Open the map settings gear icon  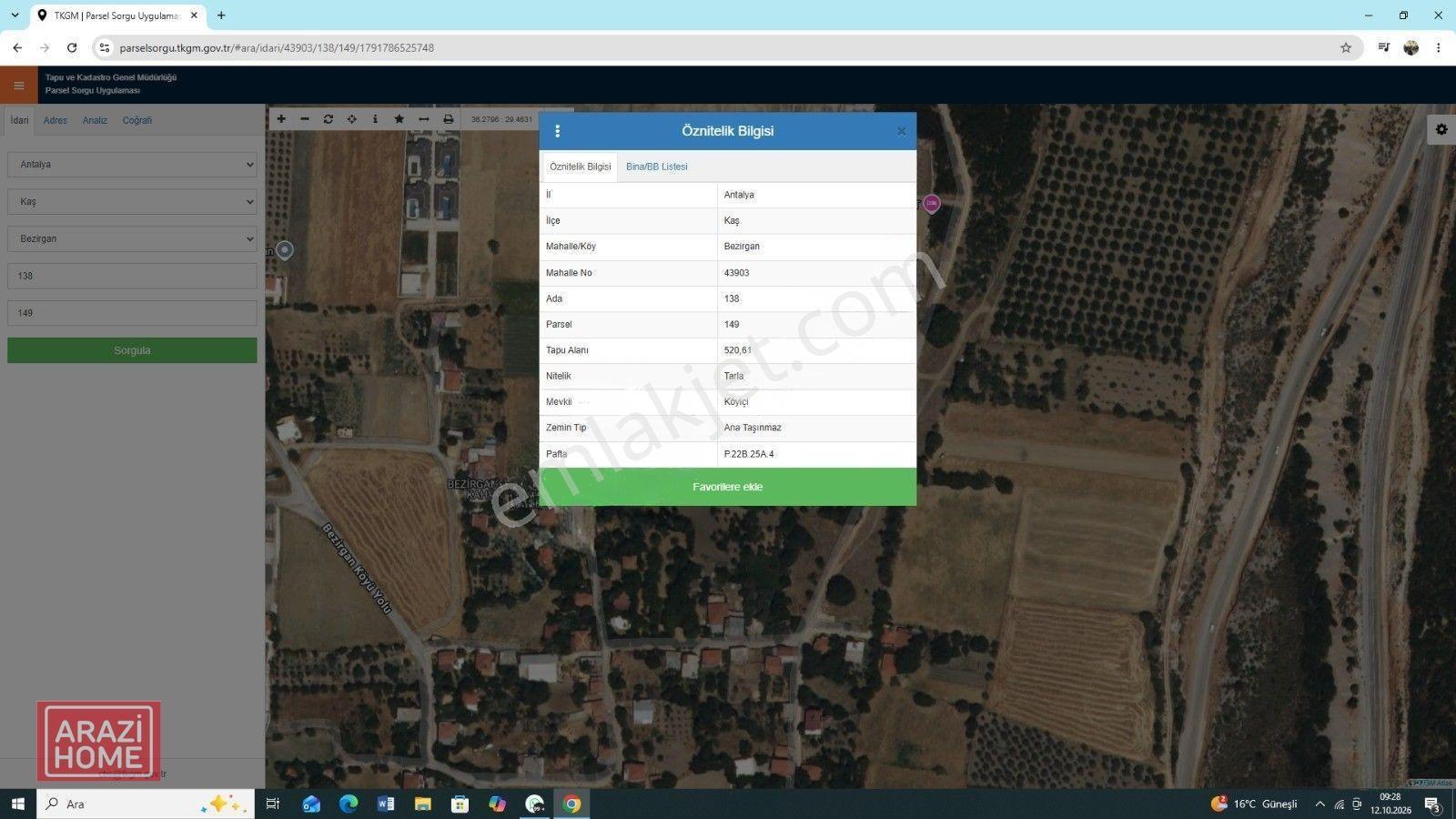(1441, 129)
